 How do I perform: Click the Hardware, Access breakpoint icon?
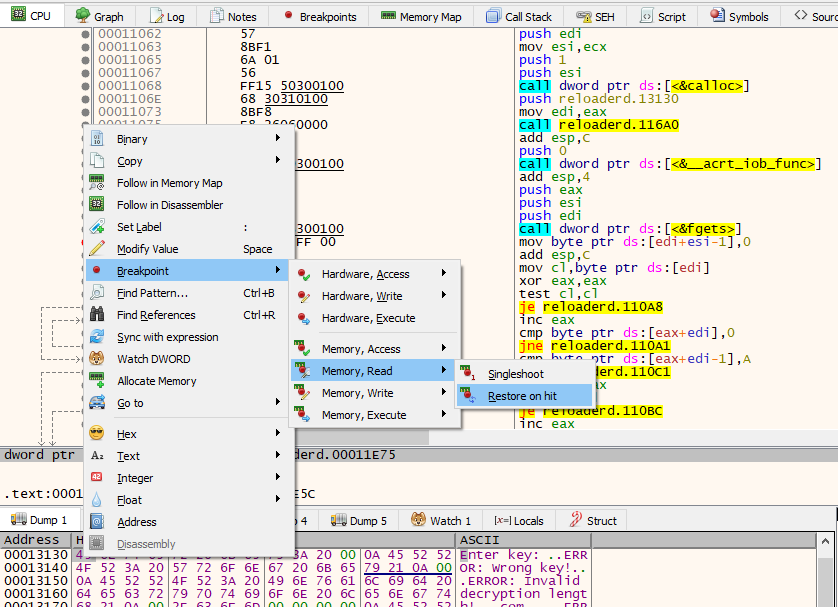pyautogui.click(x=303, y=274)
